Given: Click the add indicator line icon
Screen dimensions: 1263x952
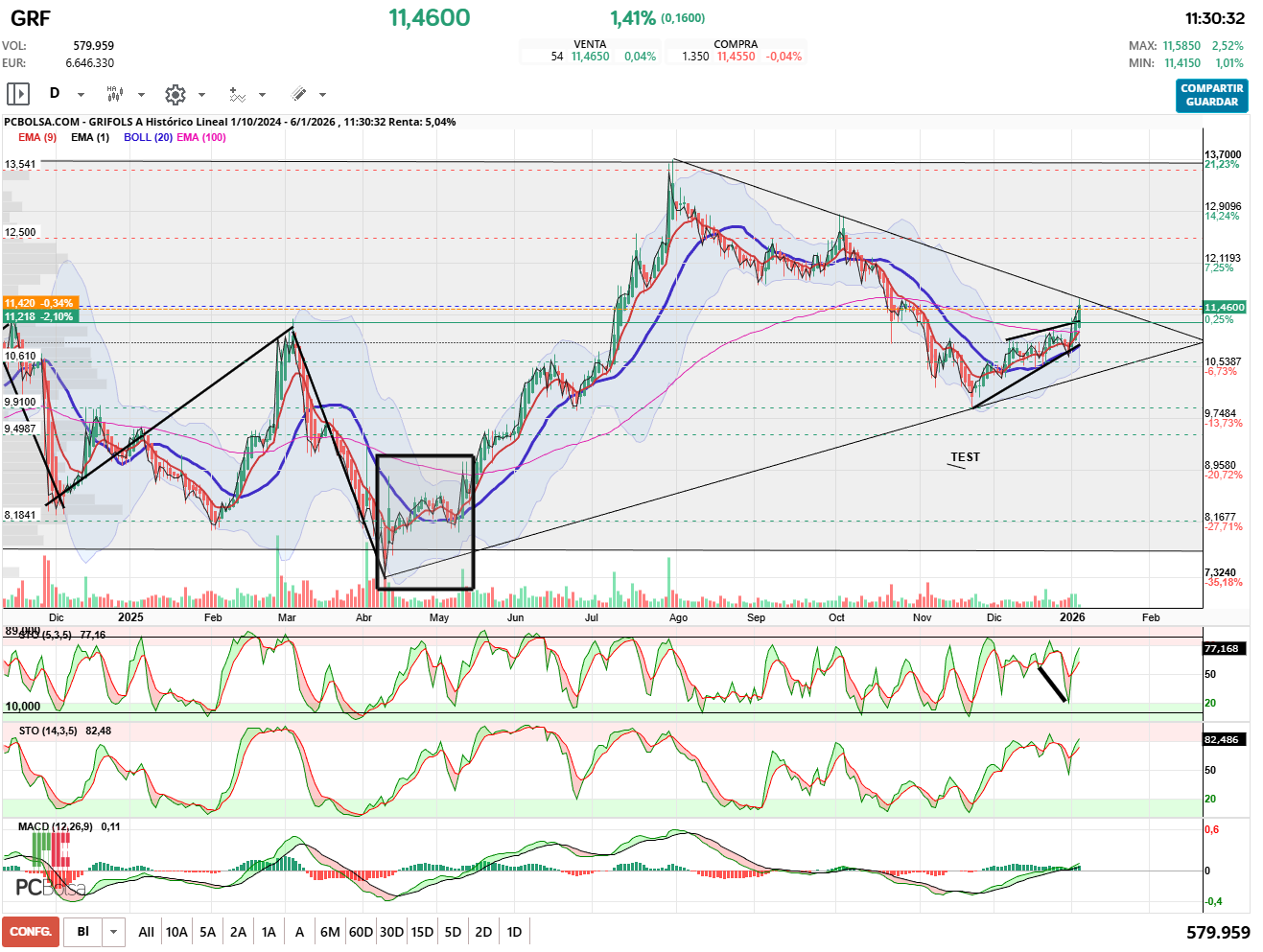Looking at the screenshot, I should pos(237,94).
